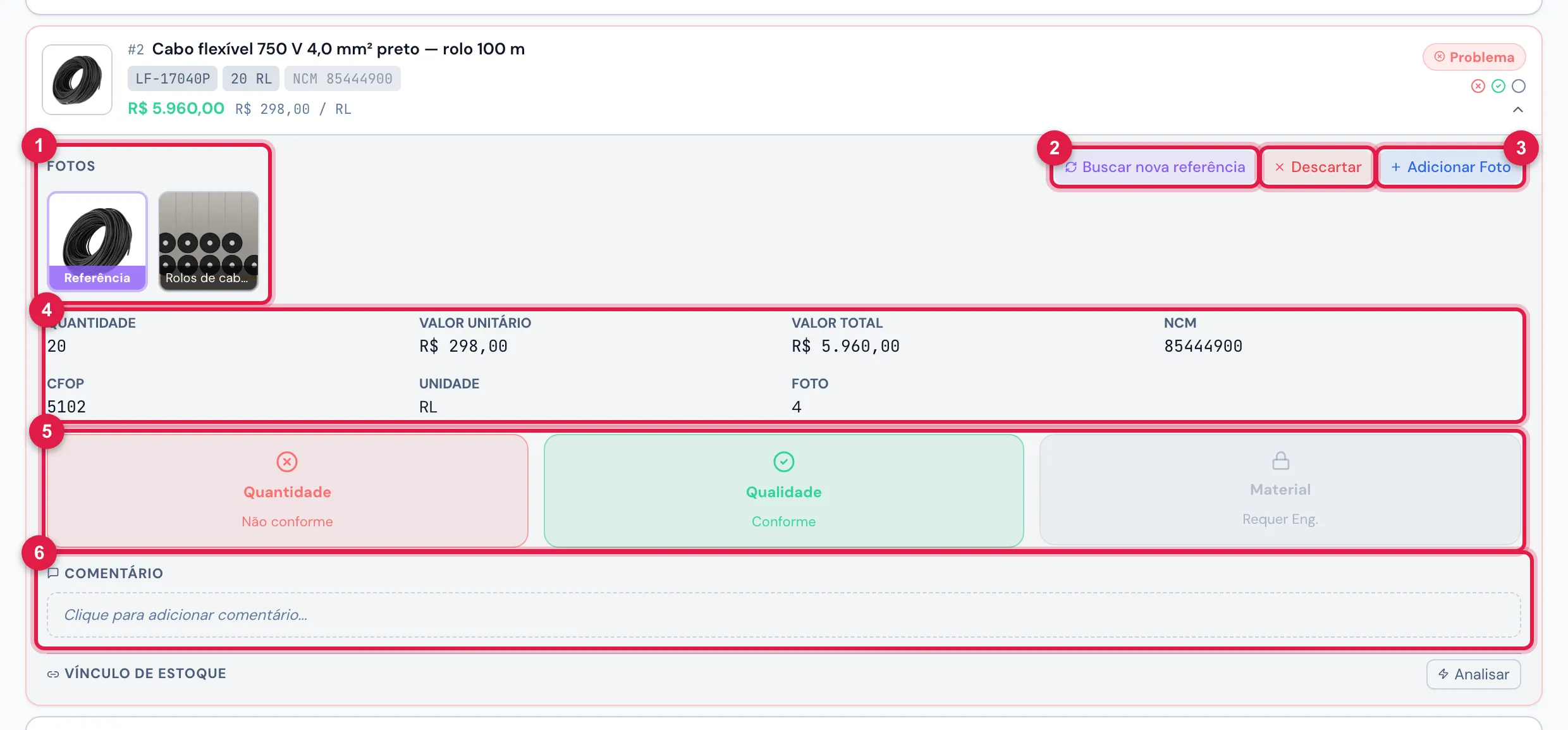Screen dimensions: 1568x730
Task: Select the NCM 85444900 tag
Action: pyautogui.click(x=342, y=78)
